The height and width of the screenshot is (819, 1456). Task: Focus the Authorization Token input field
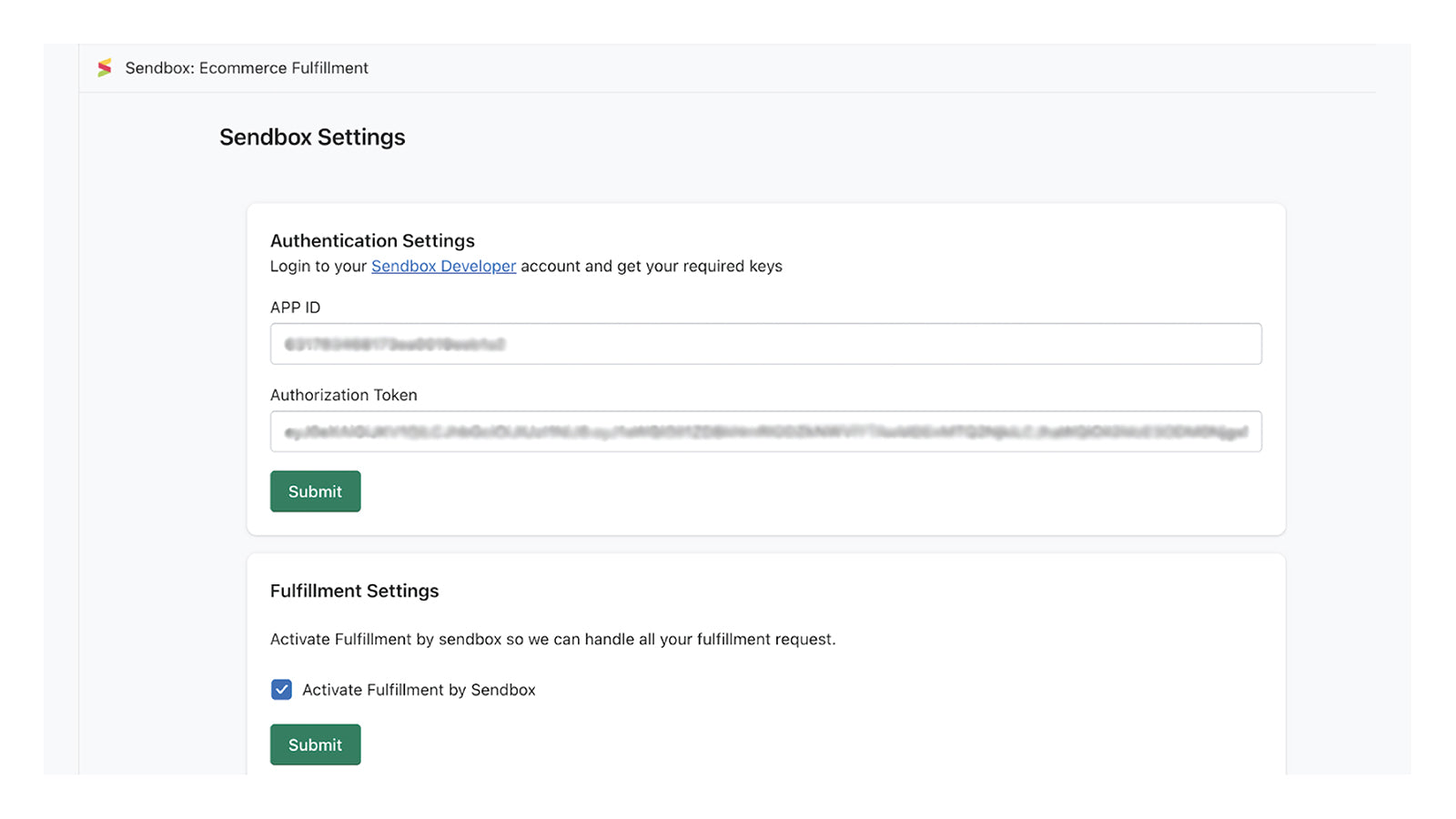pyautogui.click(x=765, y=431)
